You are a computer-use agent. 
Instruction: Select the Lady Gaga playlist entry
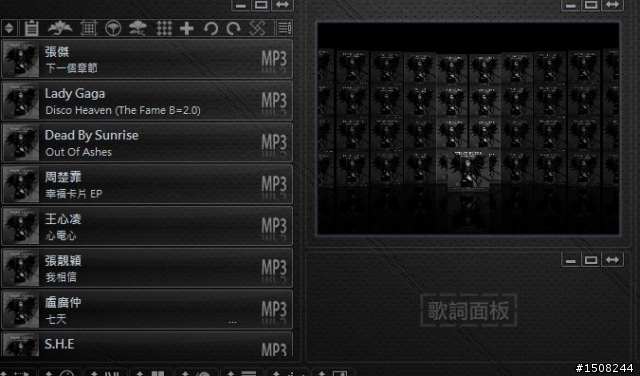147,100
